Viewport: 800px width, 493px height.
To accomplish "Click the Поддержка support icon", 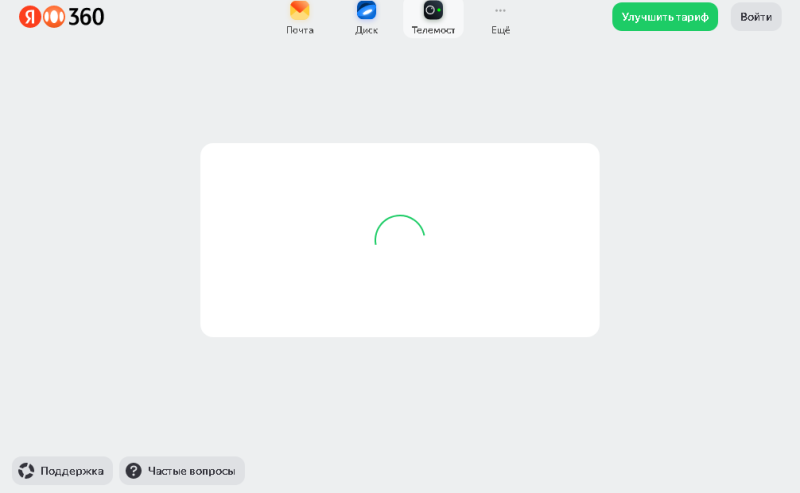I will 26,471.
